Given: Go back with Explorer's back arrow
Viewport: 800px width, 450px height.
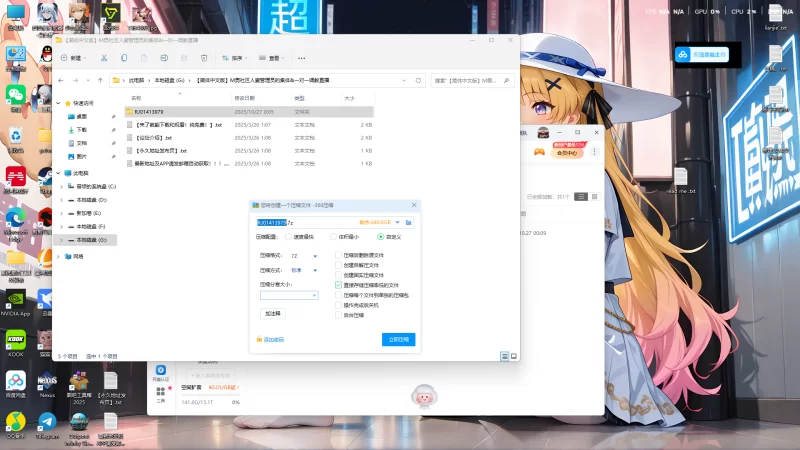Looking at the screenshot, I should click(61, 80).
